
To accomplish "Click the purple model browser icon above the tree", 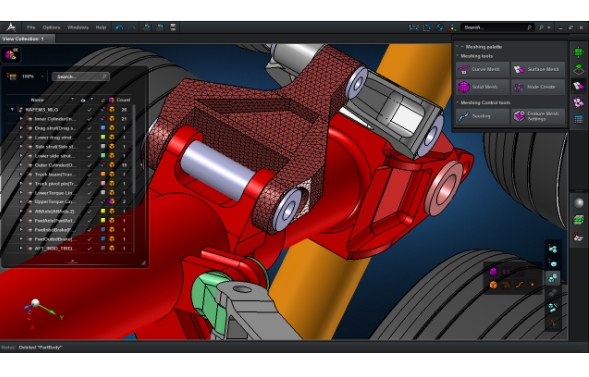I will click(x=11, y=55).
